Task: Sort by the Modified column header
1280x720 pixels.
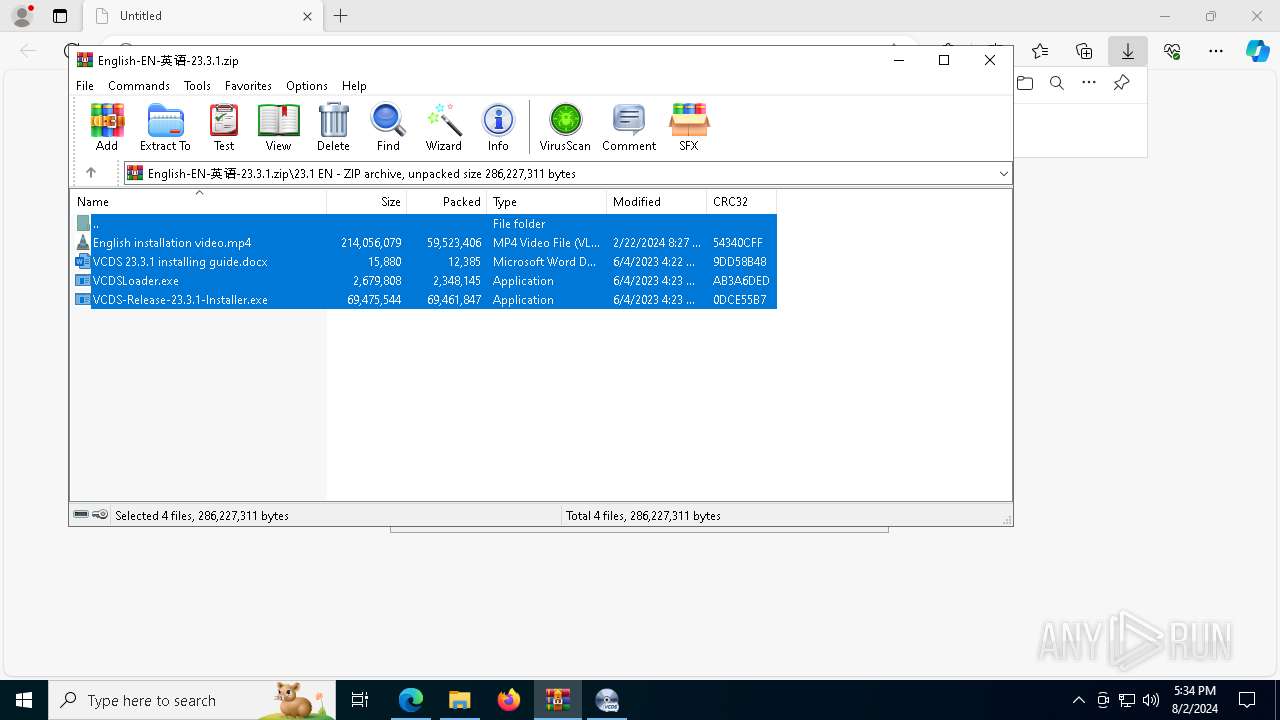Action: click(x=657, y=201)
